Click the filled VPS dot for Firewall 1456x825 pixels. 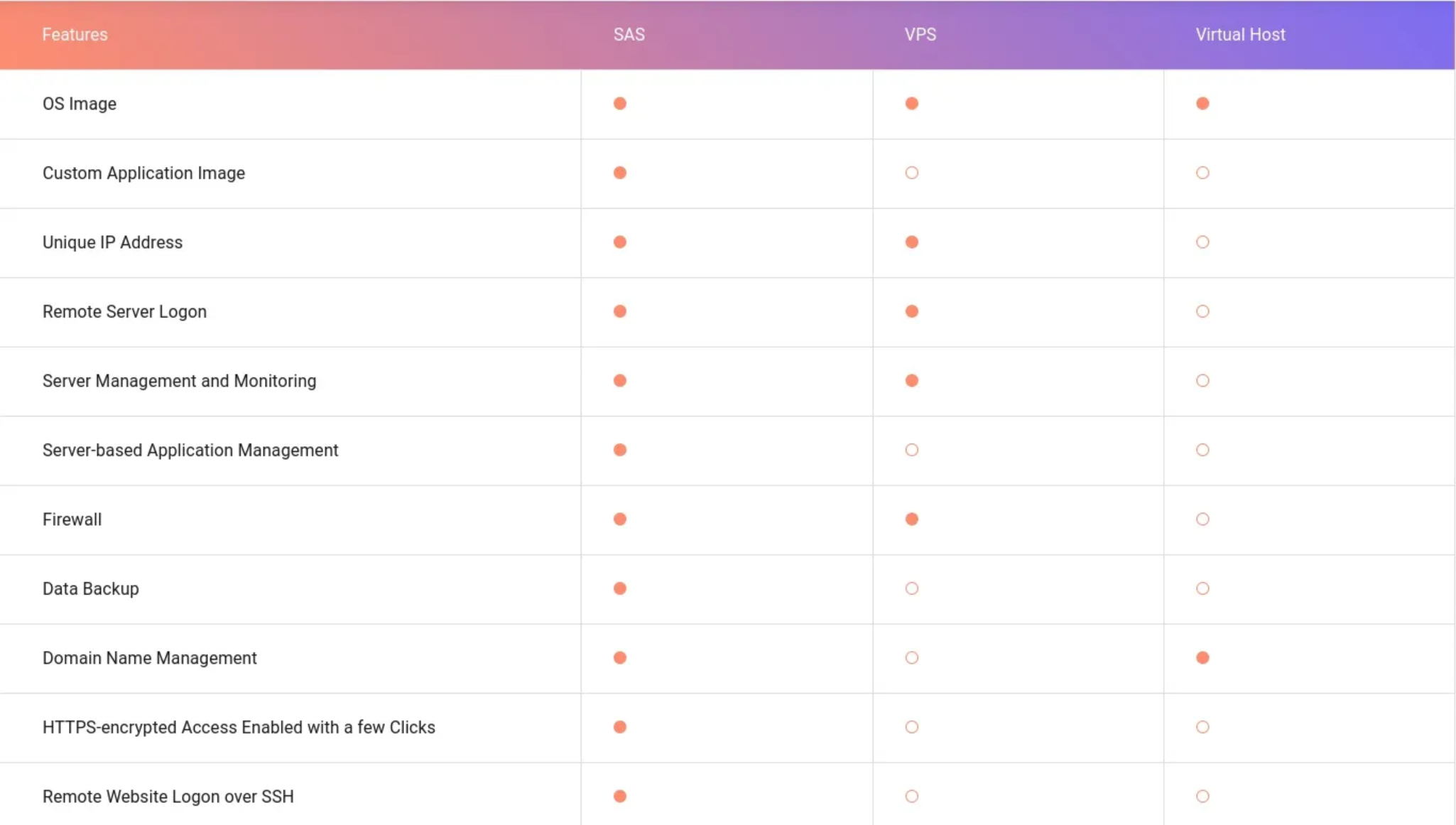912,519
